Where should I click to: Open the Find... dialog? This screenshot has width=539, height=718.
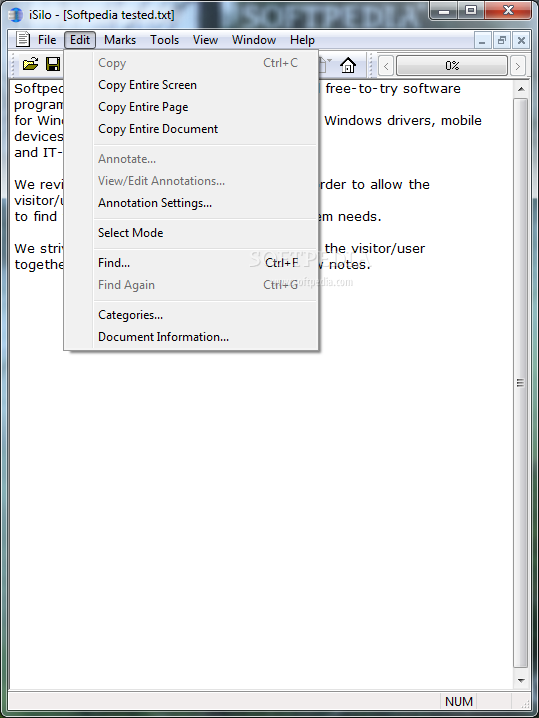(191, 263)
